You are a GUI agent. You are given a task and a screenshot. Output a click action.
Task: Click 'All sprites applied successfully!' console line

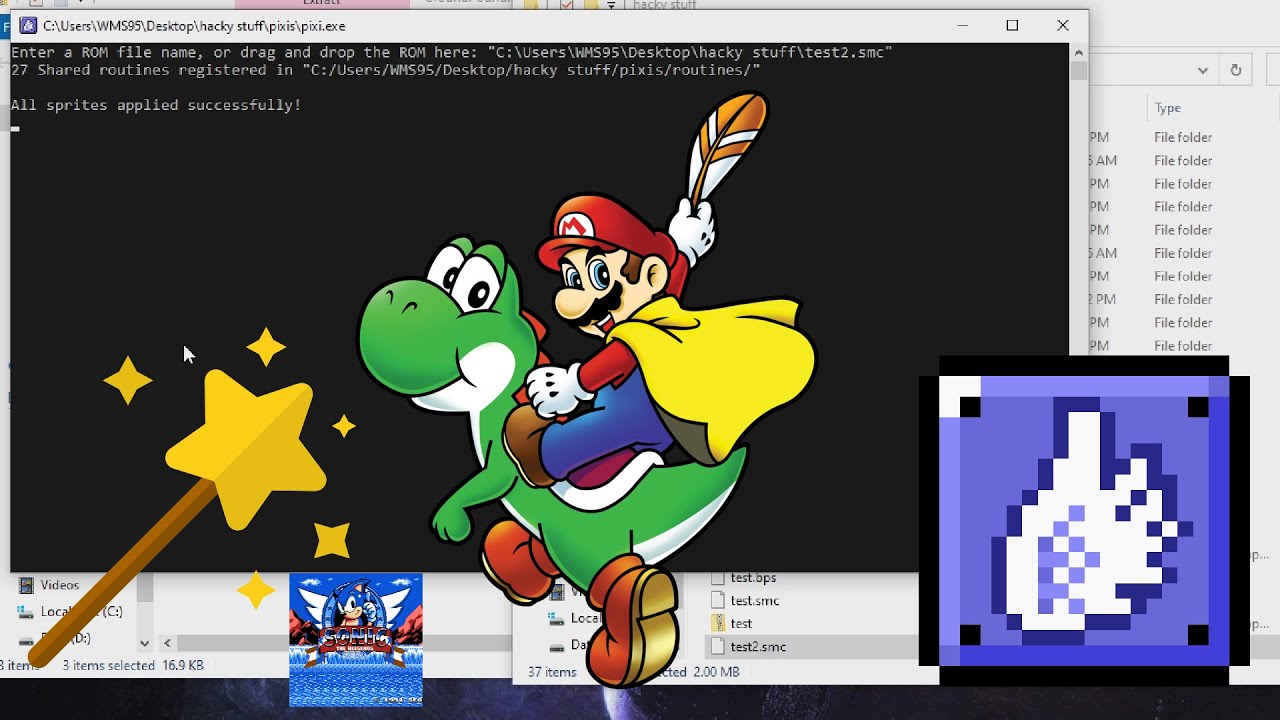tap(156, 105)
